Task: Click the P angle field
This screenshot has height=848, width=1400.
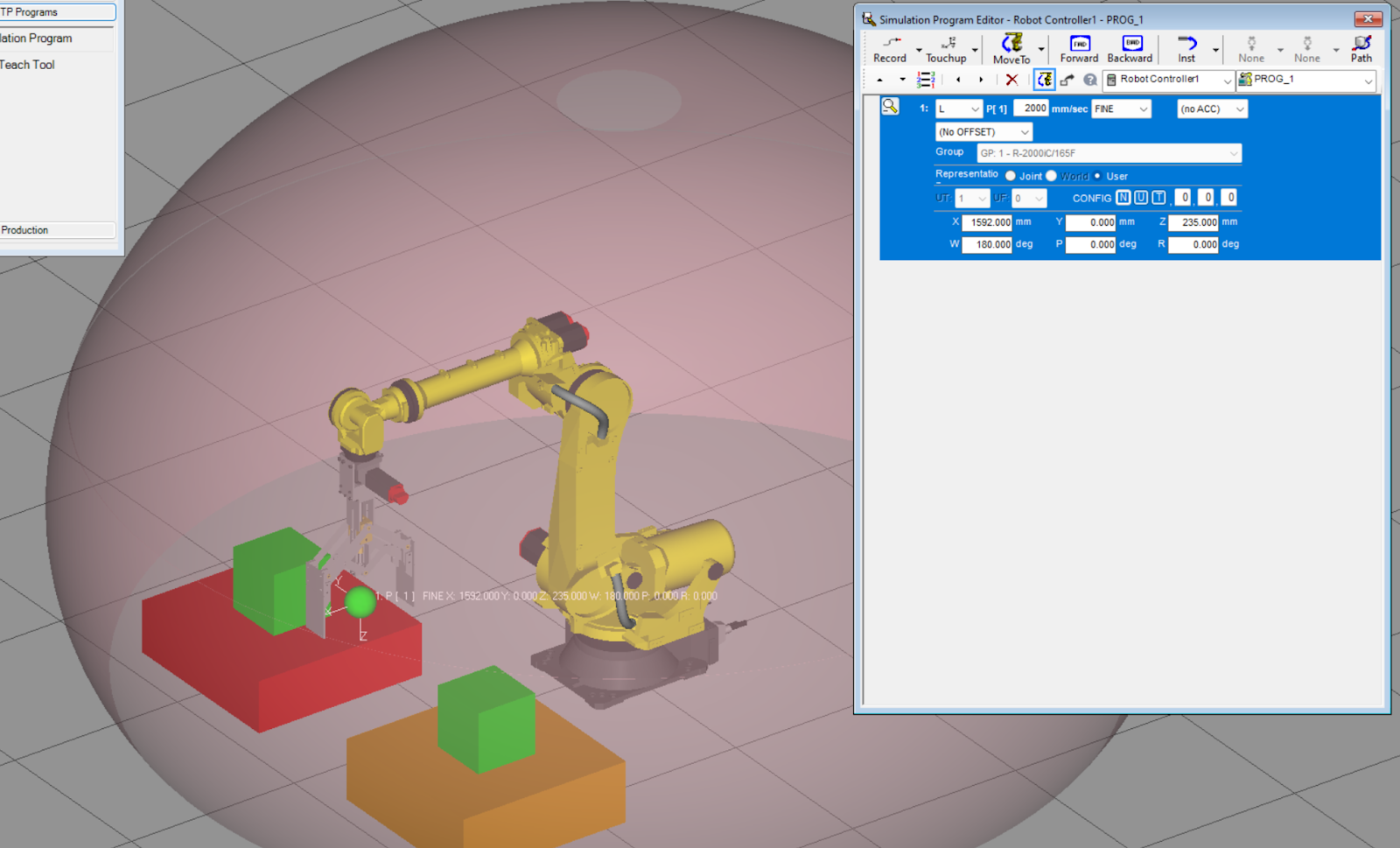Action: [1090, 245]
